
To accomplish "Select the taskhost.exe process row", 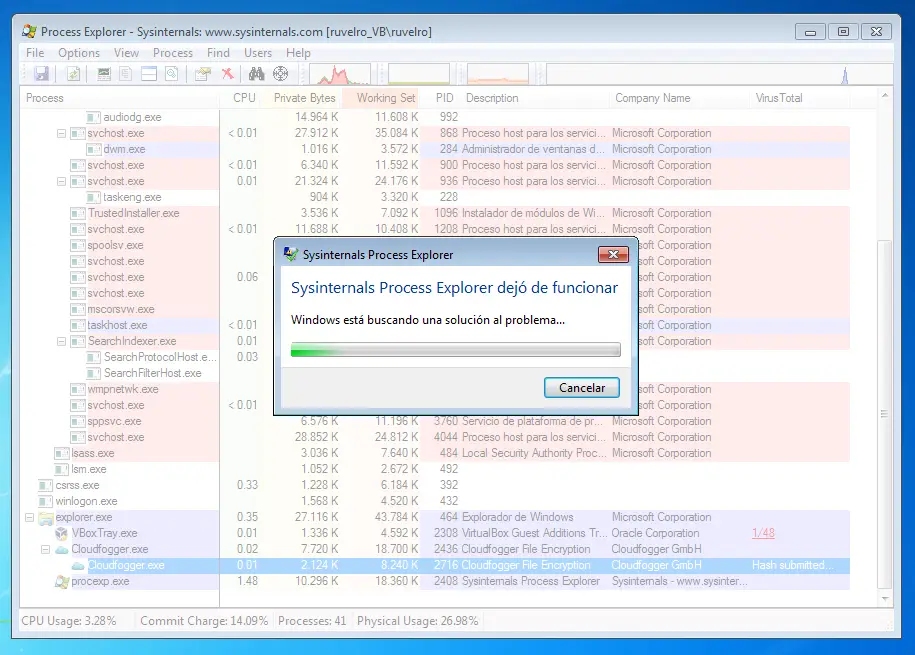I will (435, 325).
